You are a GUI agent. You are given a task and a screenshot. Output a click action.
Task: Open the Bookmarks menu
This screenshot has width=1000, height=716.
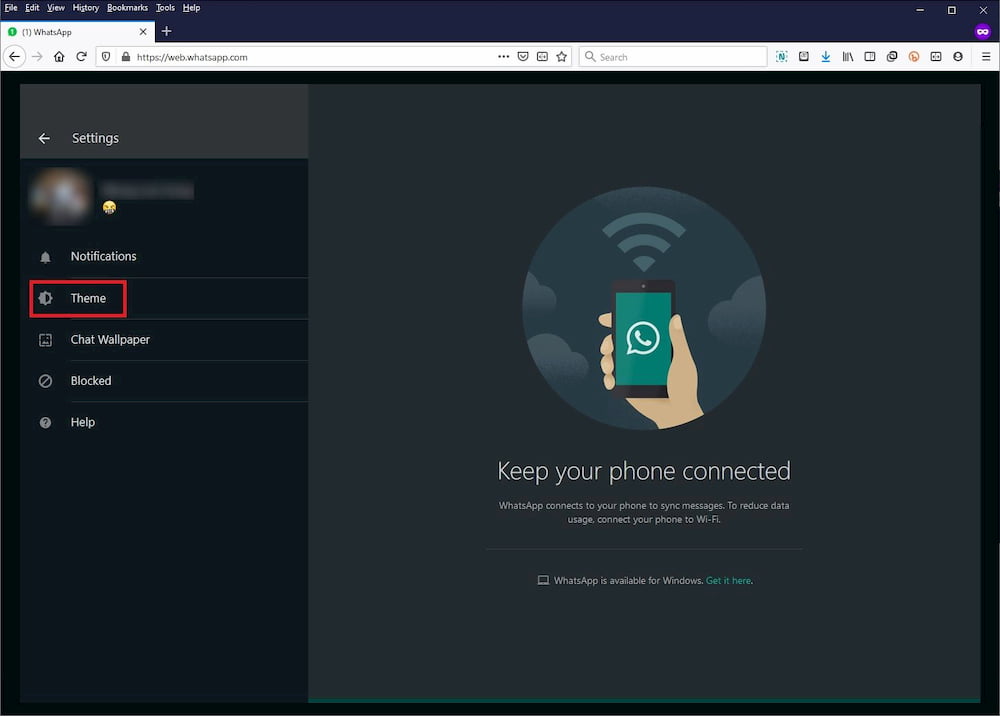(127, 8)
